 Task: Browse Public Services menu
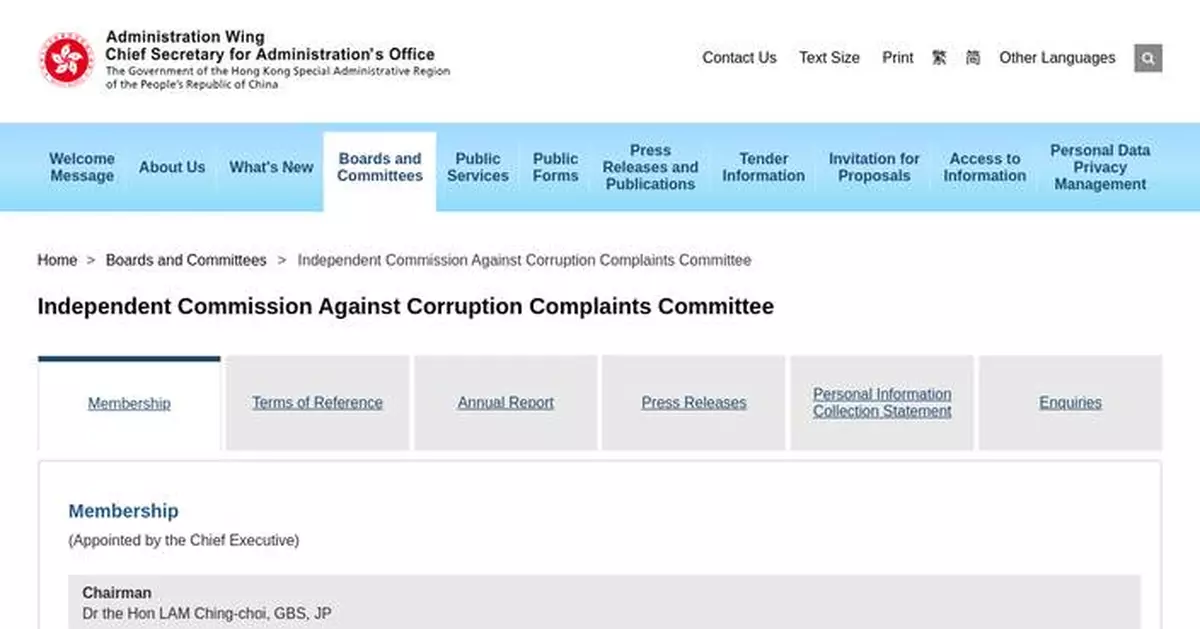(x=478, y=167)
